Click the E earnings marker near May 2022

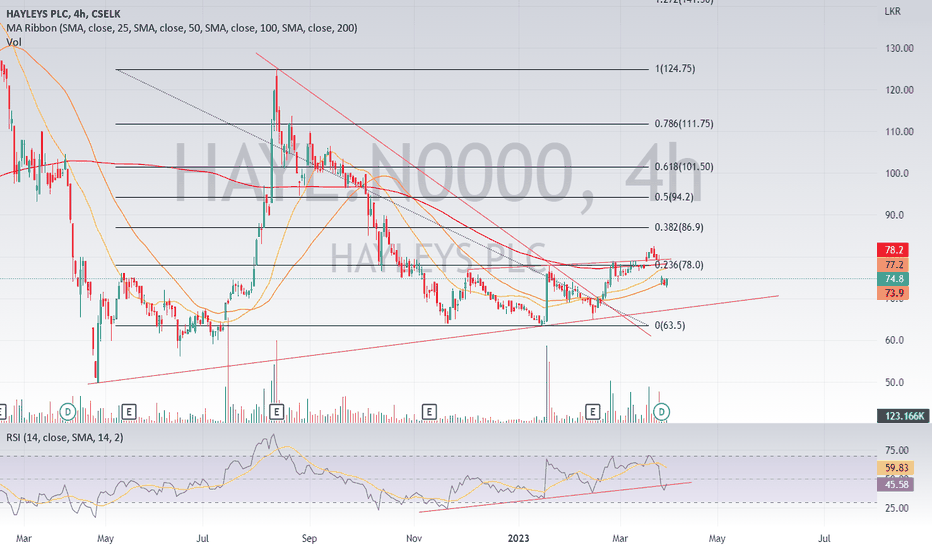point(129,411)
